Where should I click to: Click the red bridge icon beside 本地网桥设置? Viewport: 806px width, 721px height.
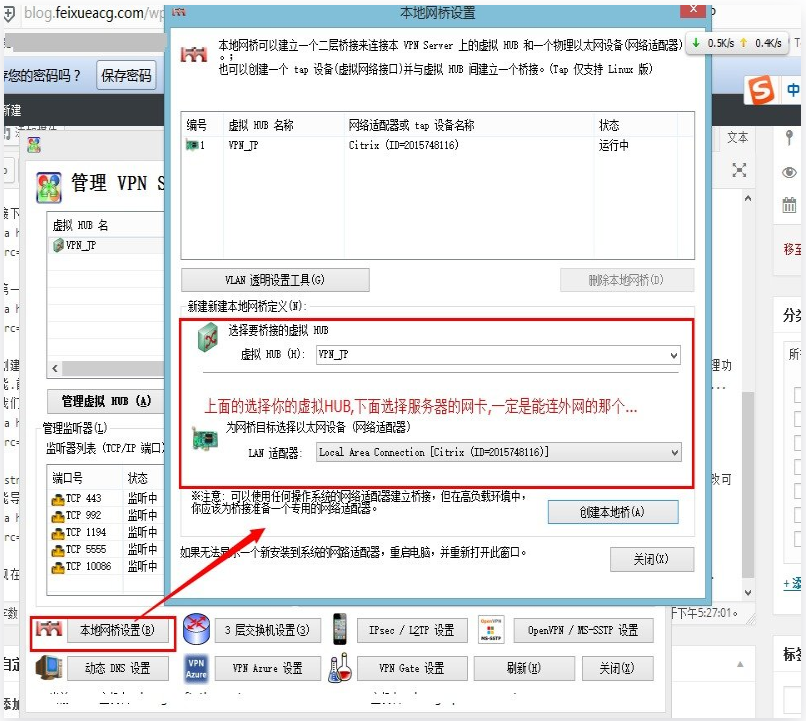pos(49,629)
